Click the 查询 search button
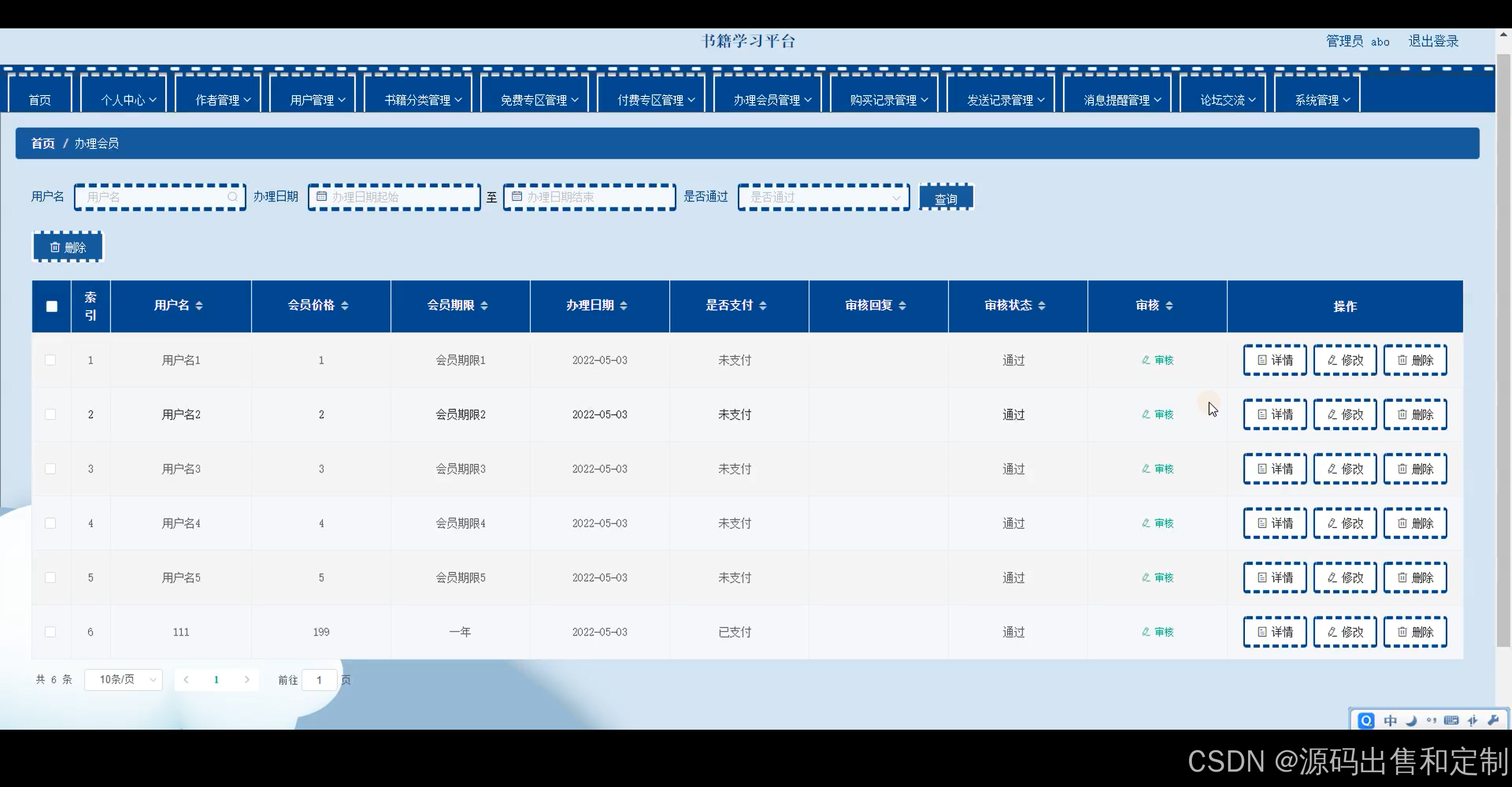This screenshot has height=787, width=1512. 946,199
